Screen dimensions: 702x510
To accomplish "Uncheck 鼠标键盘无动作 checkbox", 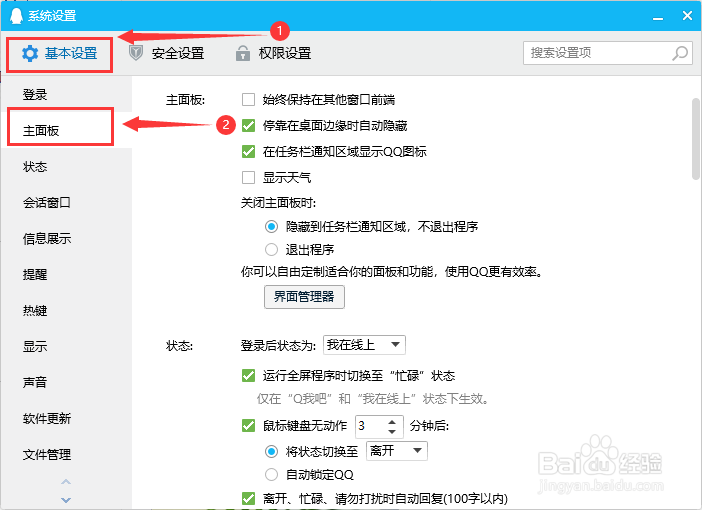I will (x=248, y=425).
